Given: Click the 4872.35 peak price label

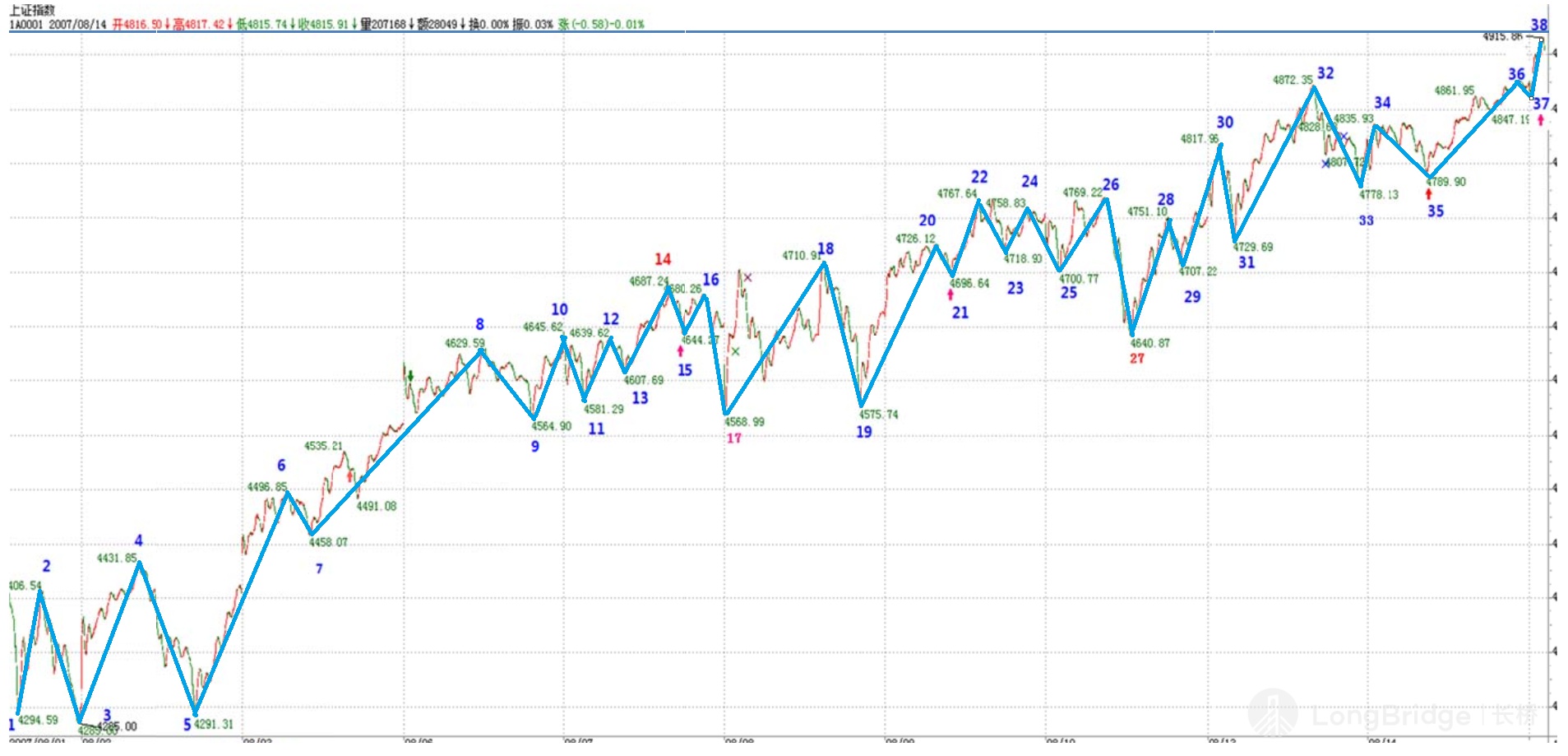Looking at the screenshot, I should tap(1293, 80).
